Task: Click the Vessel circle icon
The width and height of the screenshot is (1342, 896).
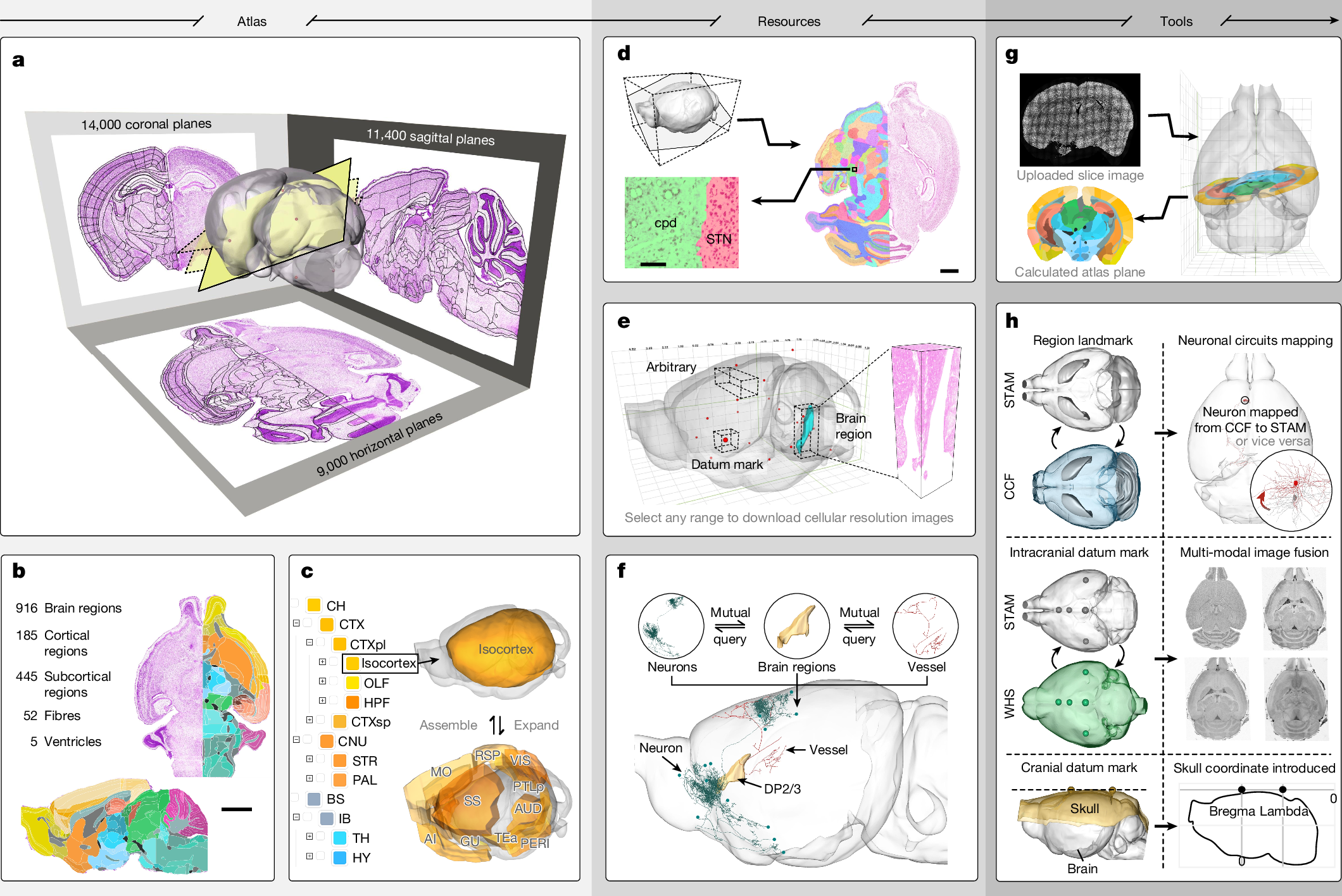Action: pos(925,625)
